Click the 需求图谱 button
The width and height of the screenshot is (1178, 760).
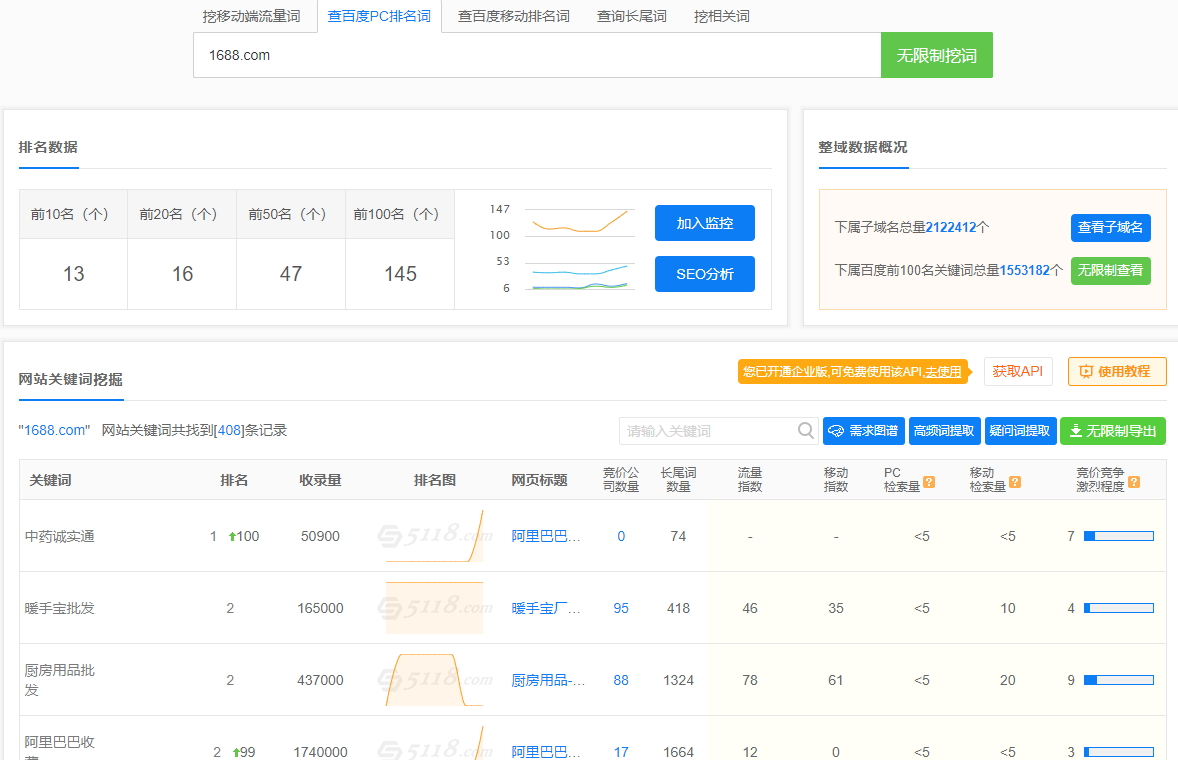point(863,431)
